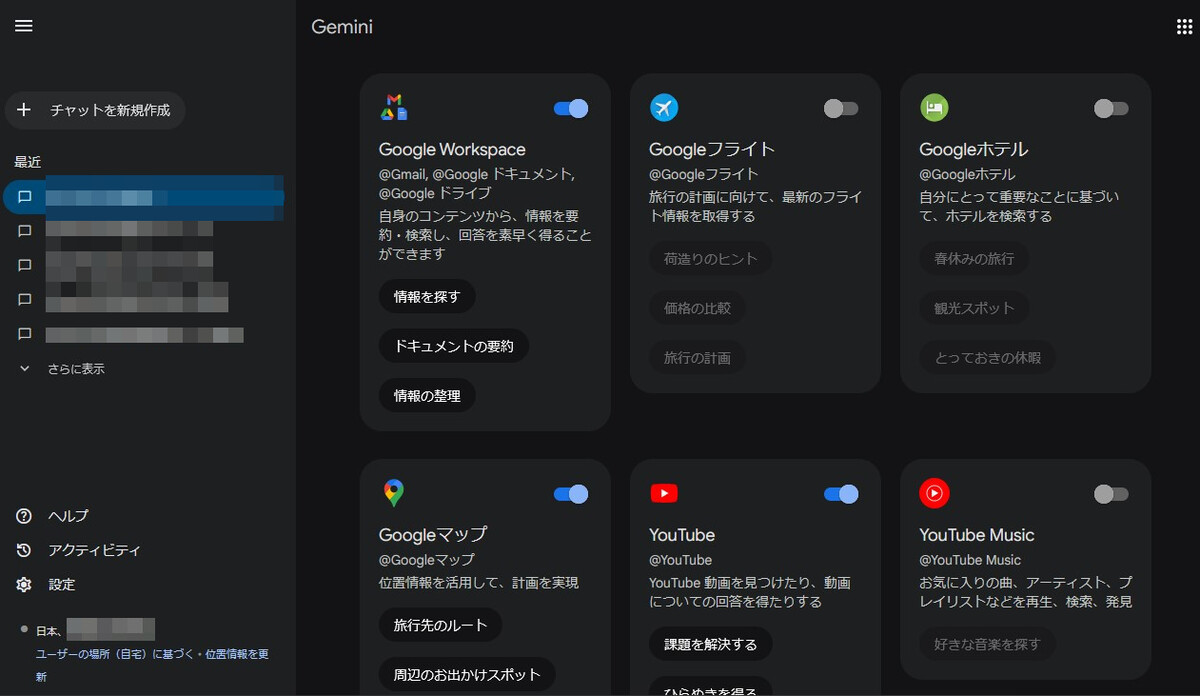Click the Google Hotels bed icon
This screenshot has width=1200, height=696.
click(x=934, y=107)
